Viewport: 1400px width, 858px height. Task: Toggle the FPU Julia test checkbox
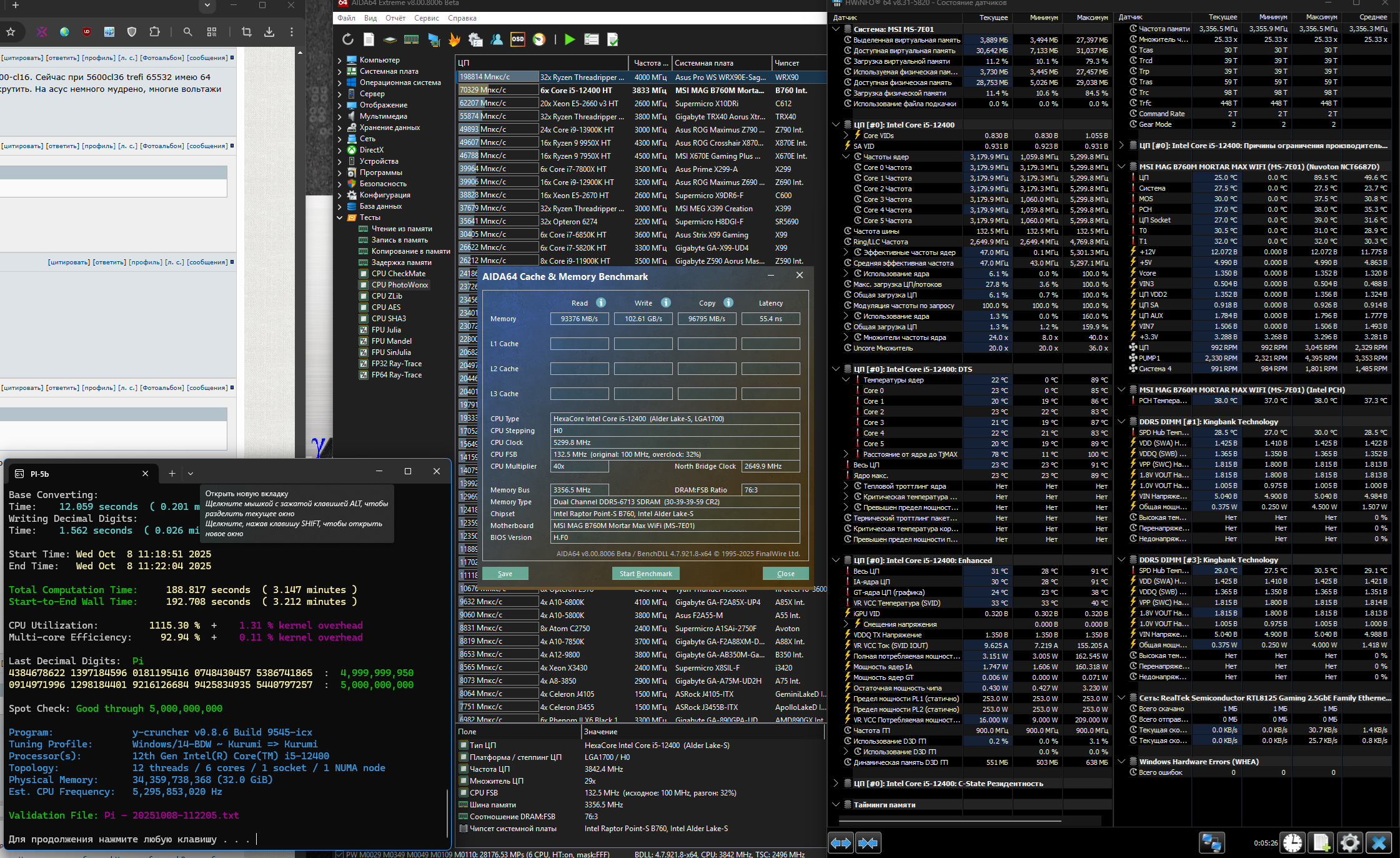(x=364, y=330)
